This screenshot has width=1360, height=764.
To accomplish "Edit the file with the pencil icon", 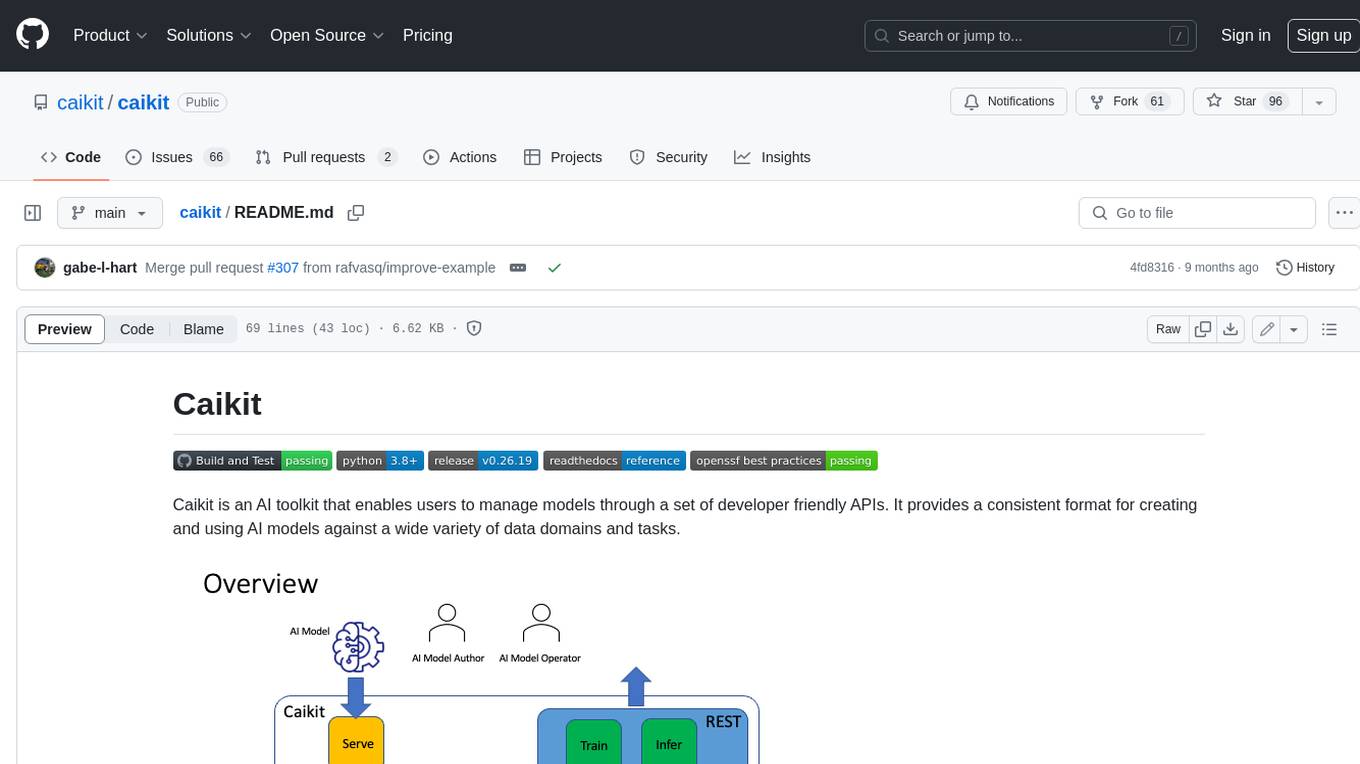I will point(1267,329).
